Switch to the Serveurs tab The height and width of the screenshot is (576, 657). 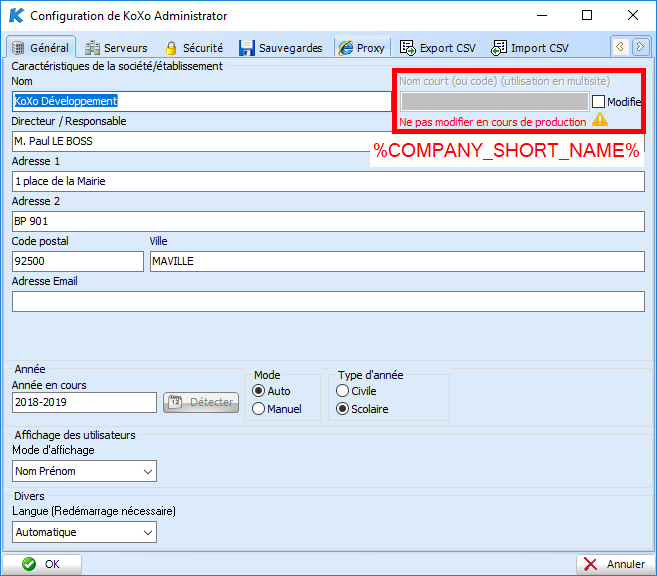pyautogui.click(x=116, y=48)
